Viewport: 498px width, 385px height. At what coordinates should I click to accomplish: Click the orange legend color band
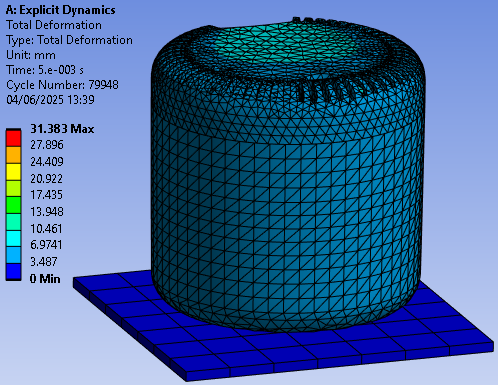click(13, 155)
